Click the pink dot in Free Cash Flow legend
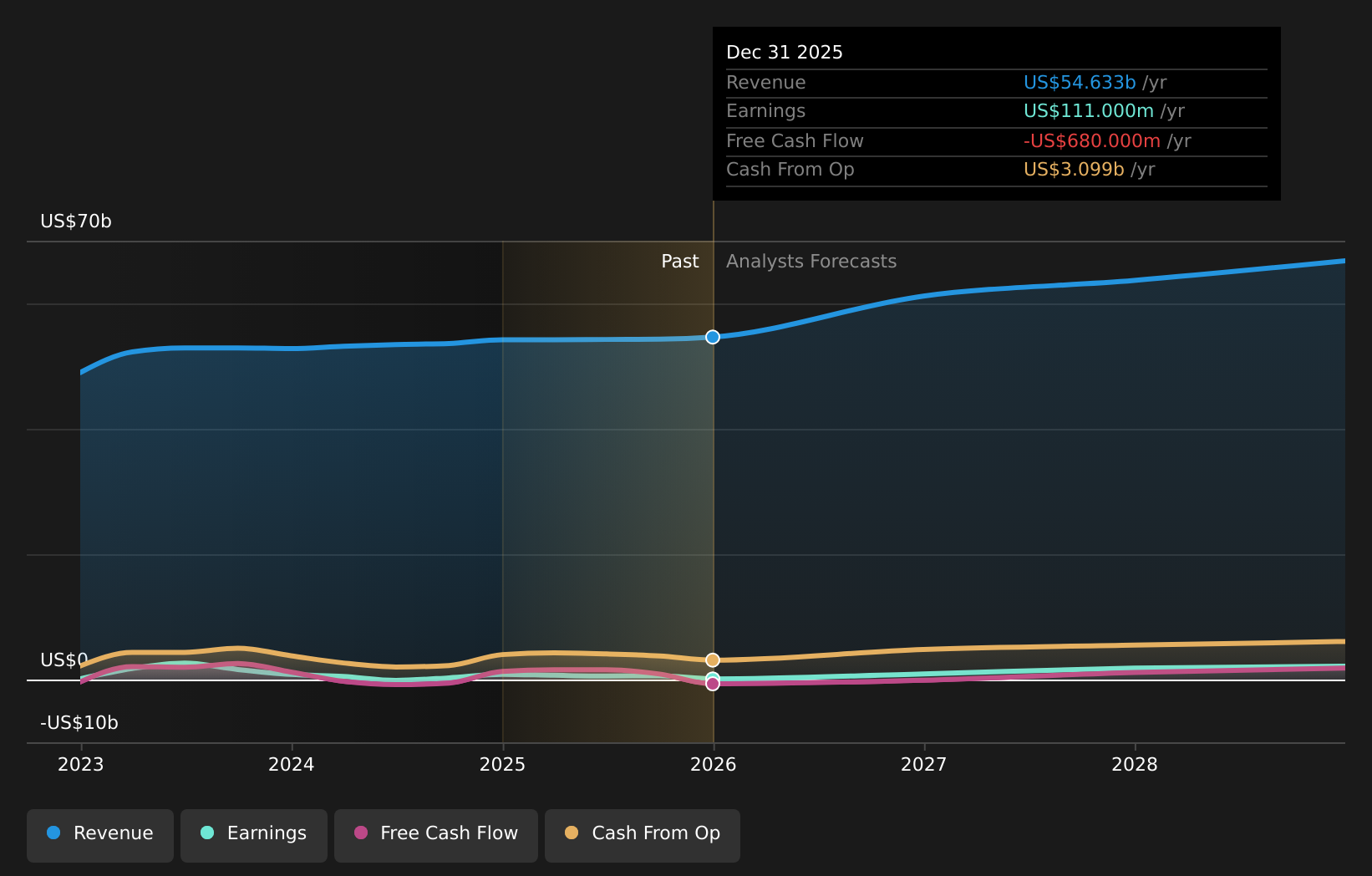Image resolution: width=1372 pixels, height=876 pixels. tap(359, 833)
